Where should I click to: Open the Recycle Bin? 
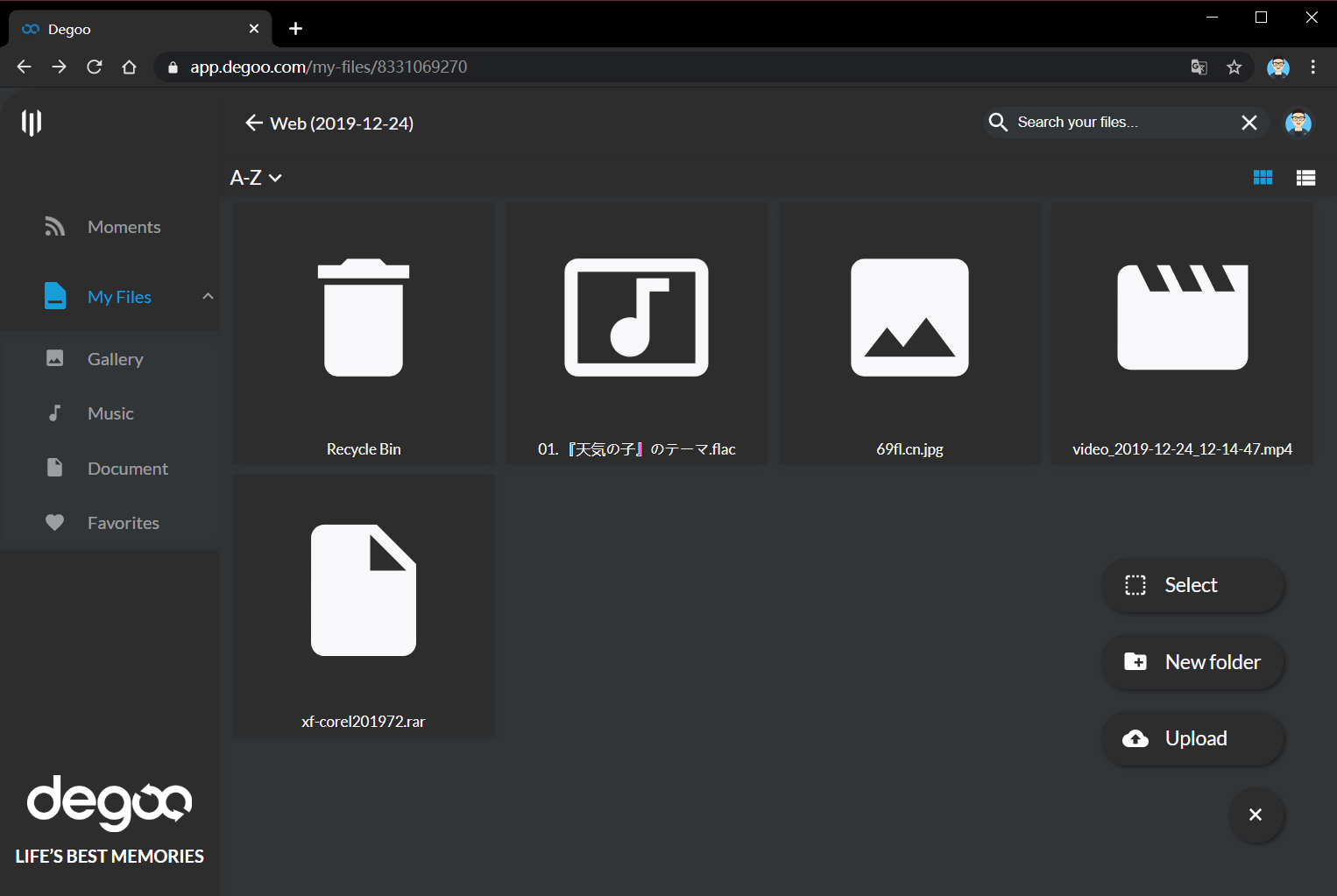pos(364,334)
